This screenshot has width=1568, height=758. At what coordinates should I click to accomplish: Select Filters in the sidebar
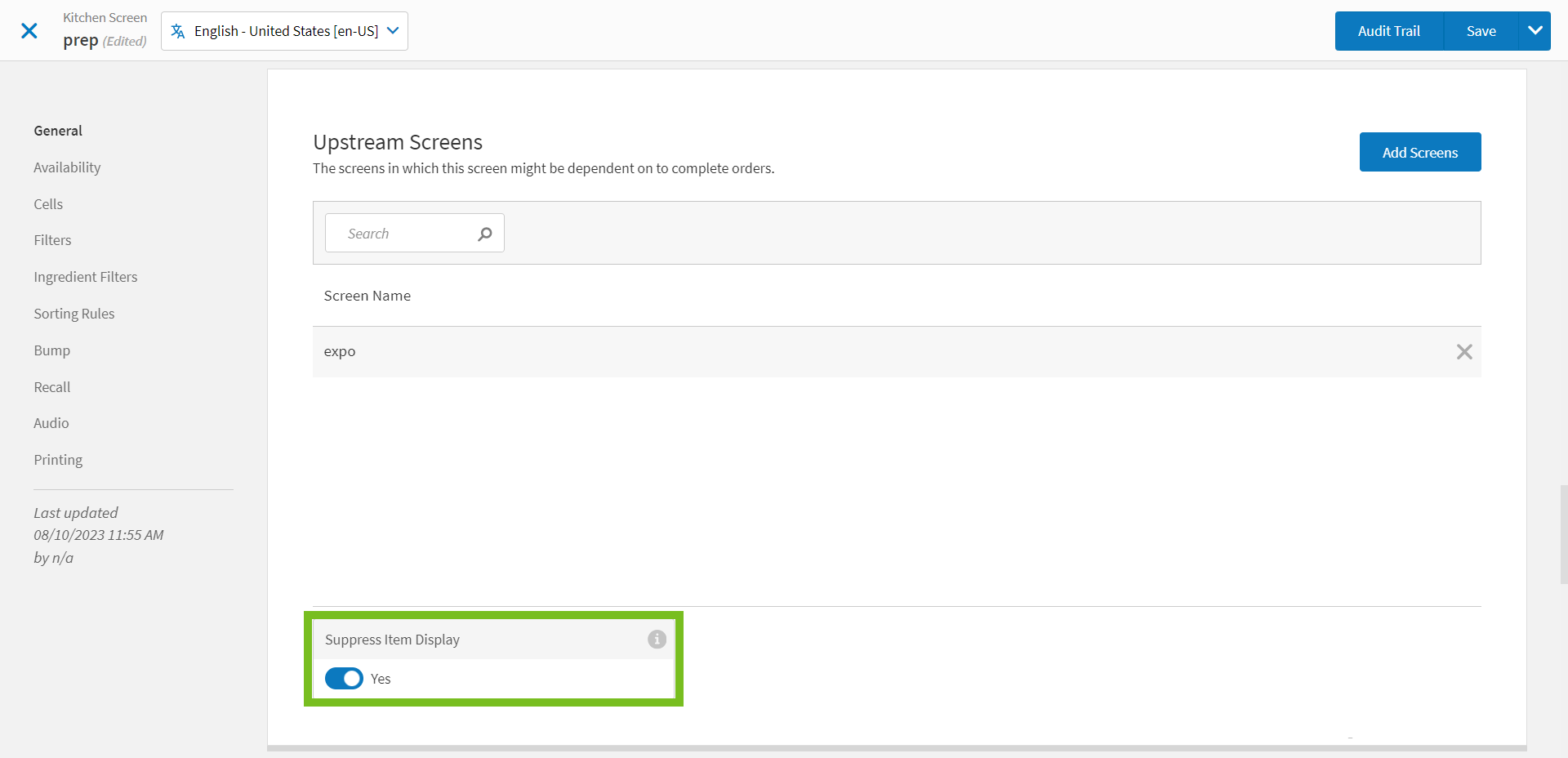[52, 240]
